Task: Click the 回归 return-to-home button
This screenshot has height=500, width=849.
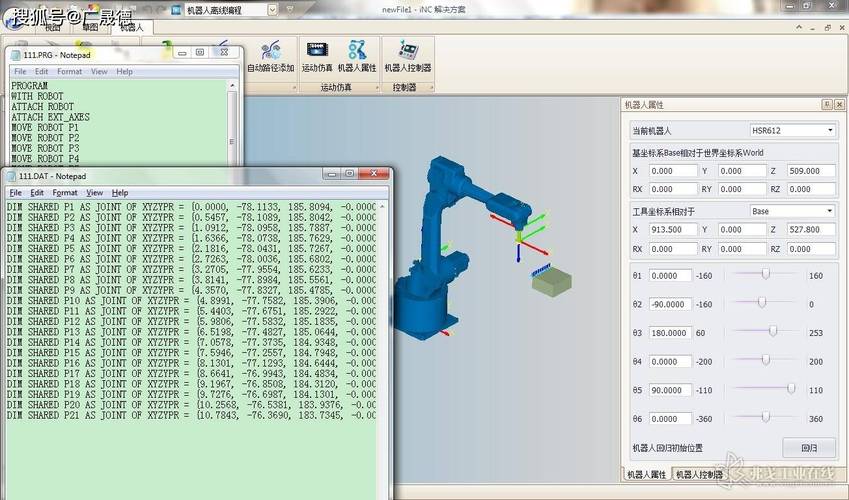Action: tap(809, 448)
